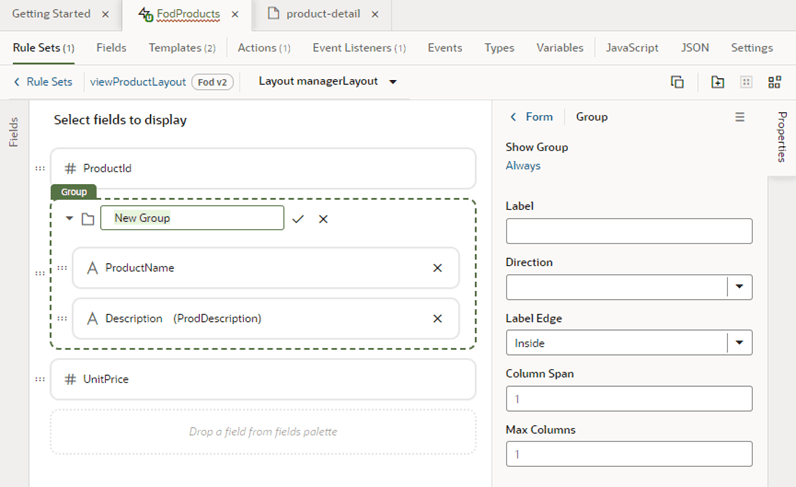Image resolution: width=796 pixels, height=487 pixels.
Task: Open the JSON tab
Action: click(694, 48)
